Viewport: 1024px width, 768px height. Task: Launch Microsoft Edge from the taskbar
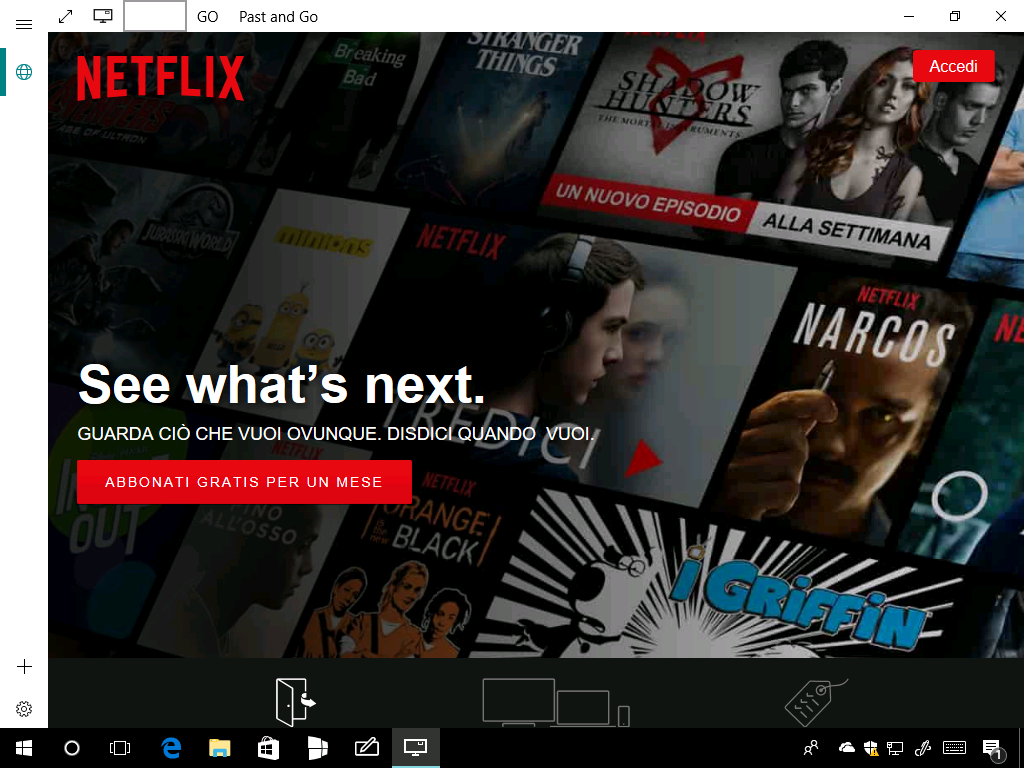click(x=171, y=748)
